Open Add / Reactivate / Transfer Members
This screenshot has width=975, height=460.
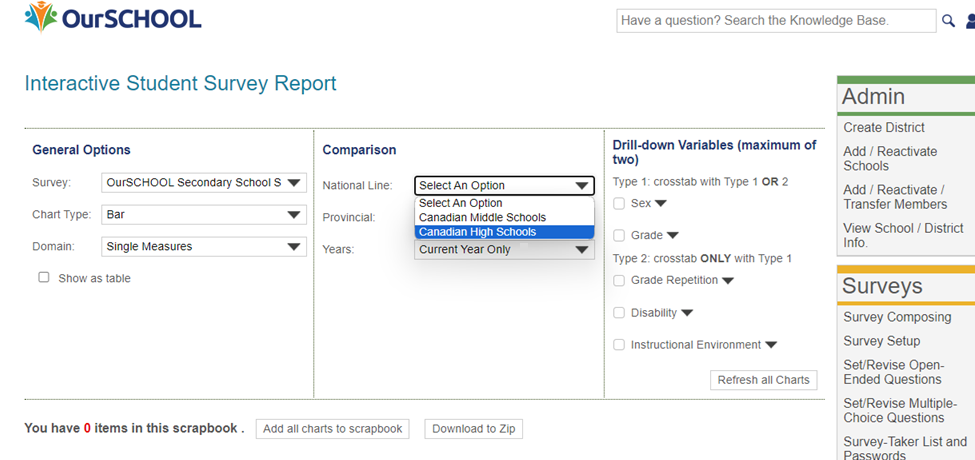click(895, 197)
